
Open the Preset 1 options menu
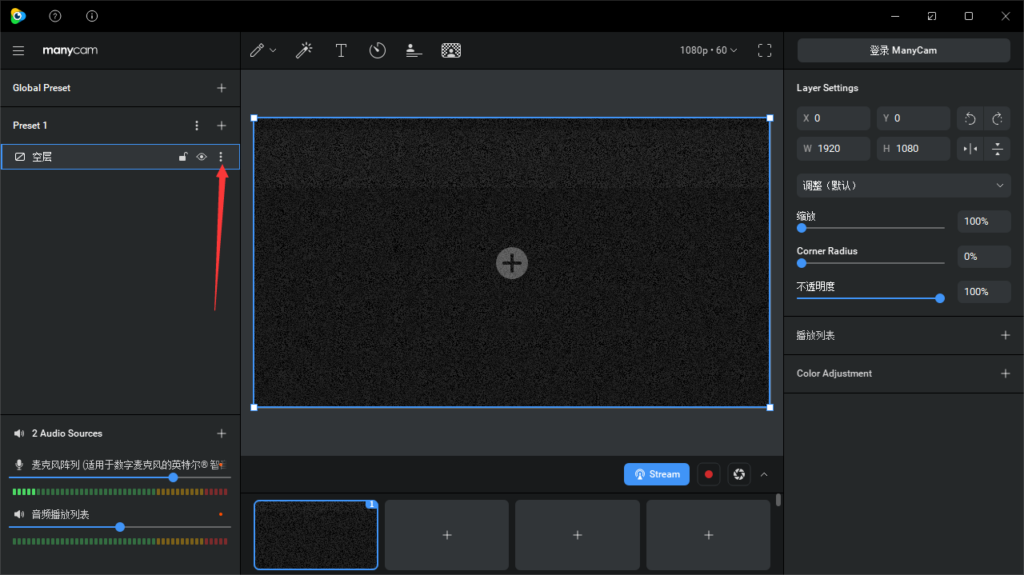point(197,125)
